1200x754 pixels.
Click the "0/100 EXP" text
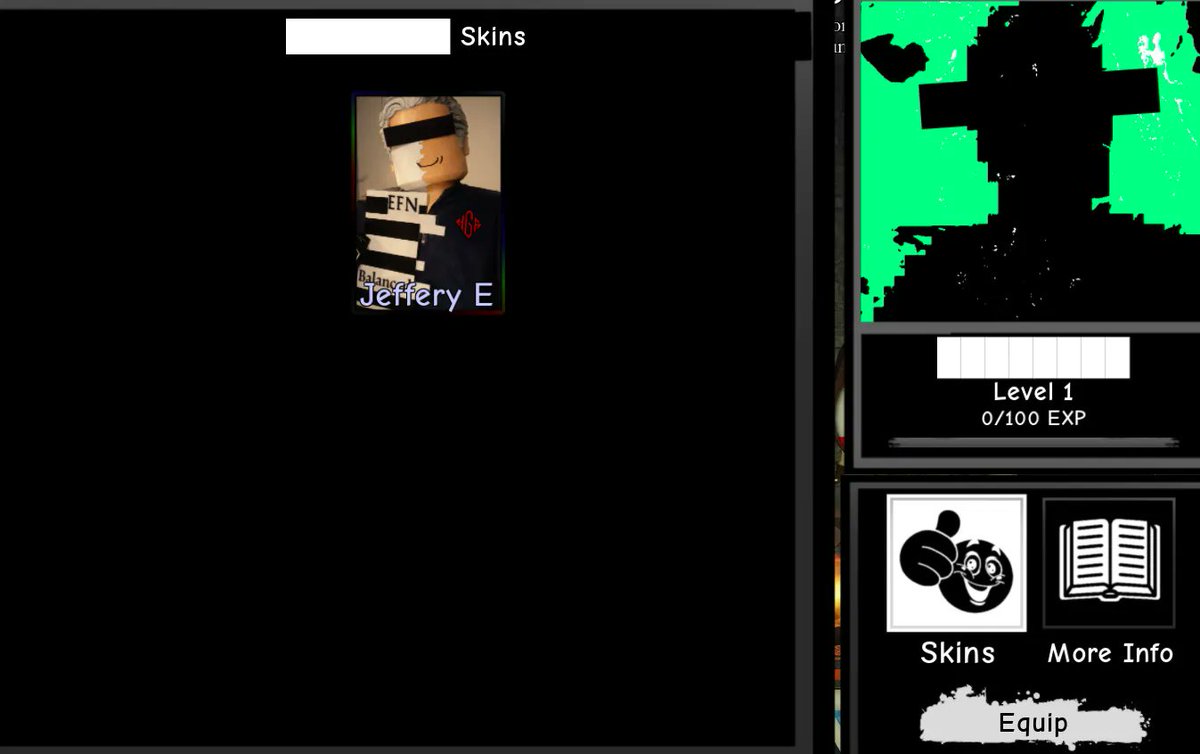(x=1033, y=419)
